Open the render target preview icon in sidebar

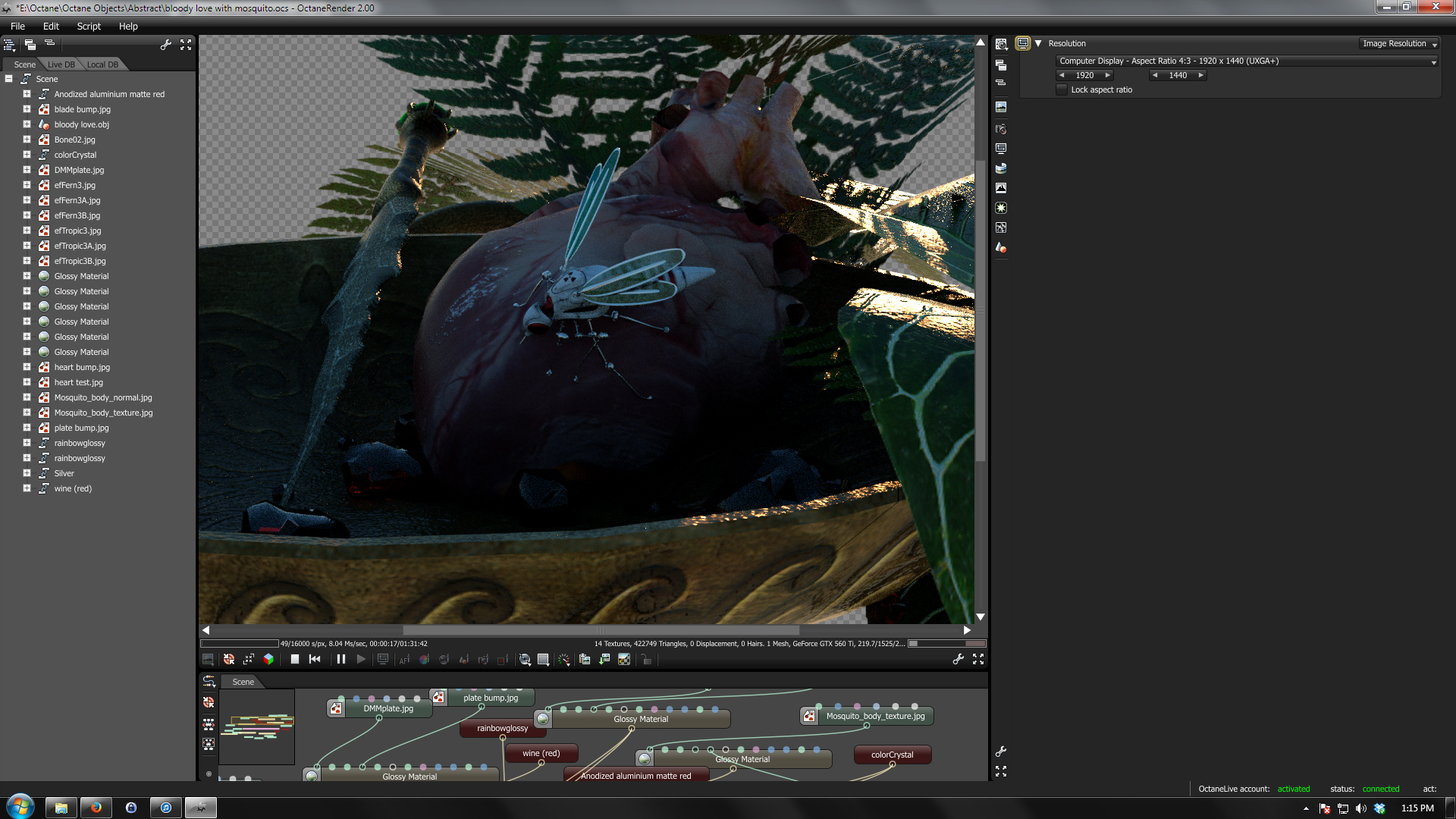tap(1001, 107)
